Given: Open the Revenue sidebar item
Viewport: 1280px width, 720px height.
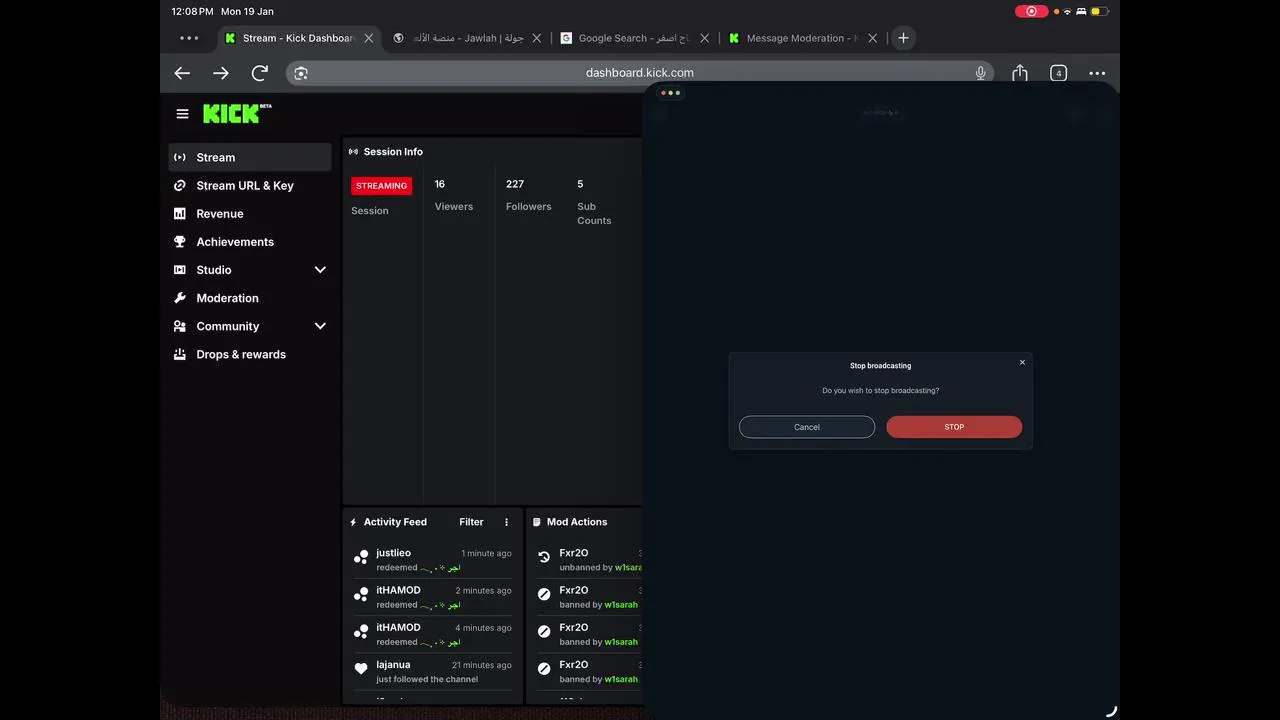Looking at the screenshot, I should [x=250, y=214].
